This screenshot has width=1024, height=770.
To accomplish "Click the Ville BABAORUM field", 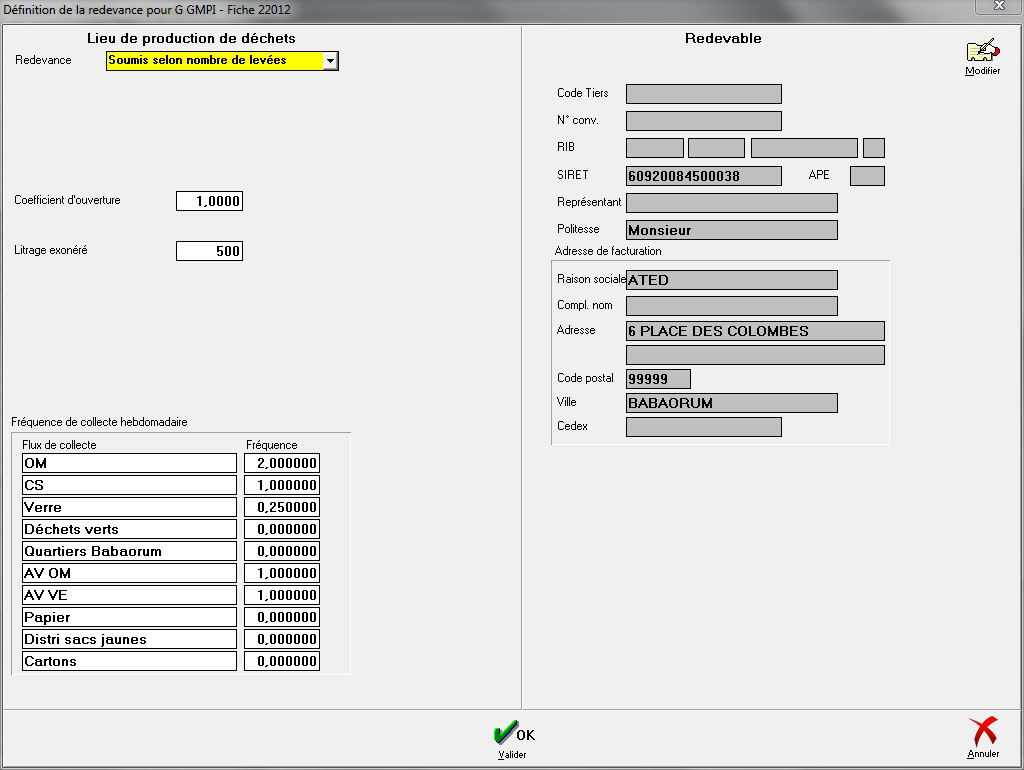I will pos(731,403).
